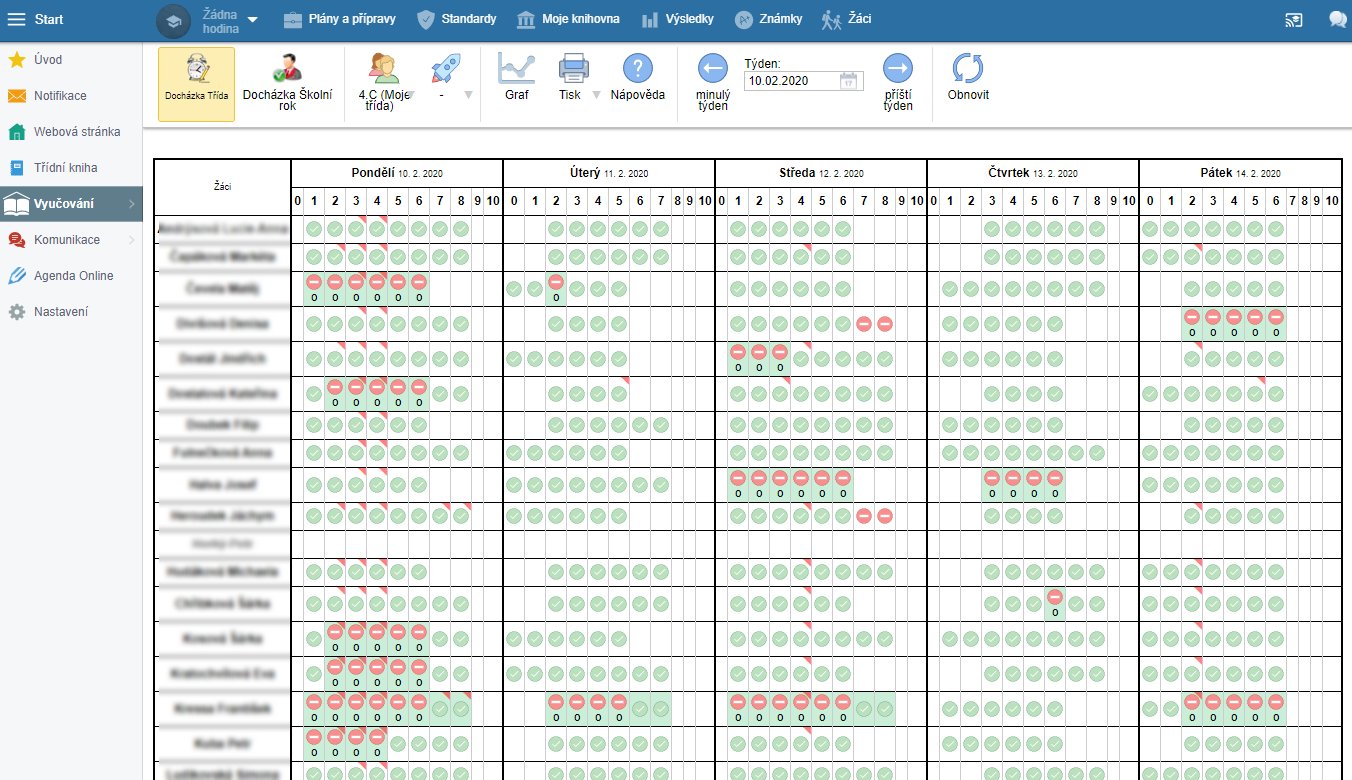This screenshot has height=780, width=1352.
Task: Go to next week with right arrow
Action: [x=898, y=69]
